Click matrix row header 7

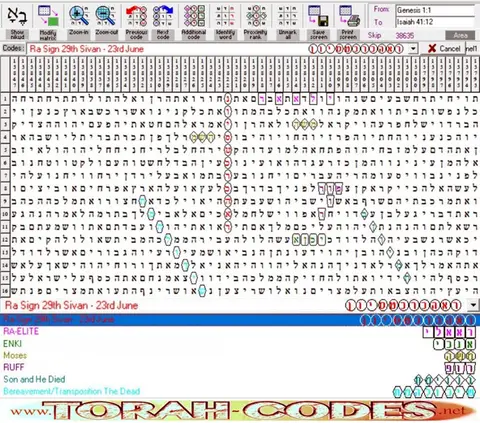(5, 175)
